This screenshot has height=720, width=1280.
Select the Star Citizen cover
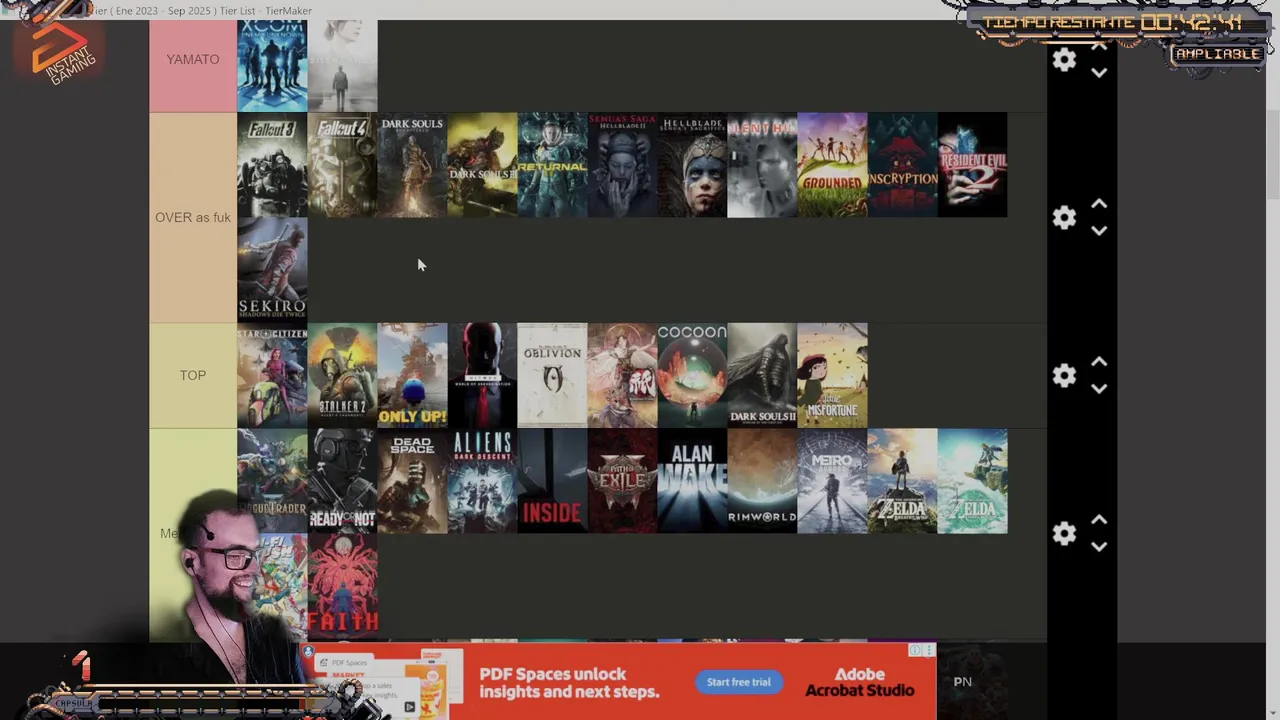coord(272,376)
